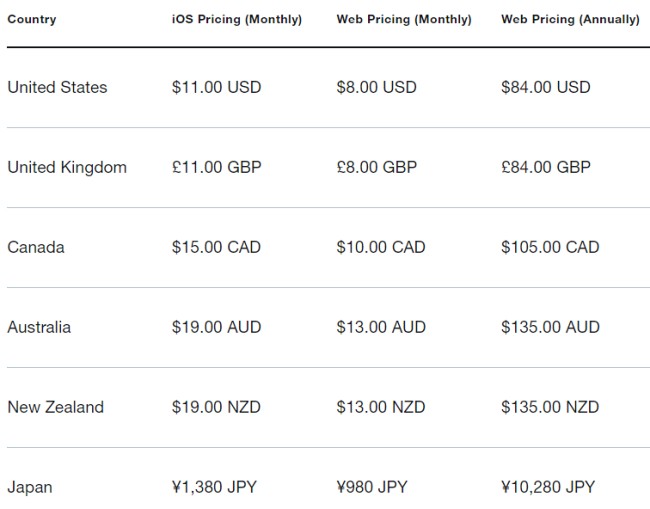Click the Web Pricing (Monthly) header
The width and height of the screenshot is (650, 509).
point(404,19)
